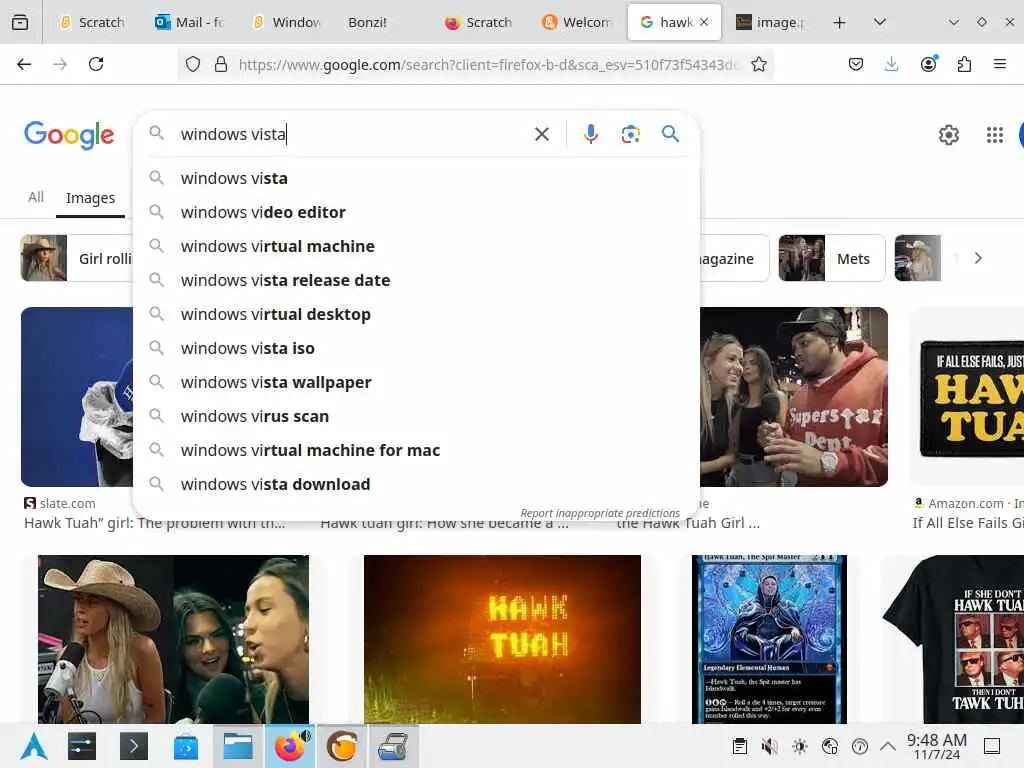Reload the current page
1024x768 pixels.
(x=96, y=64)
